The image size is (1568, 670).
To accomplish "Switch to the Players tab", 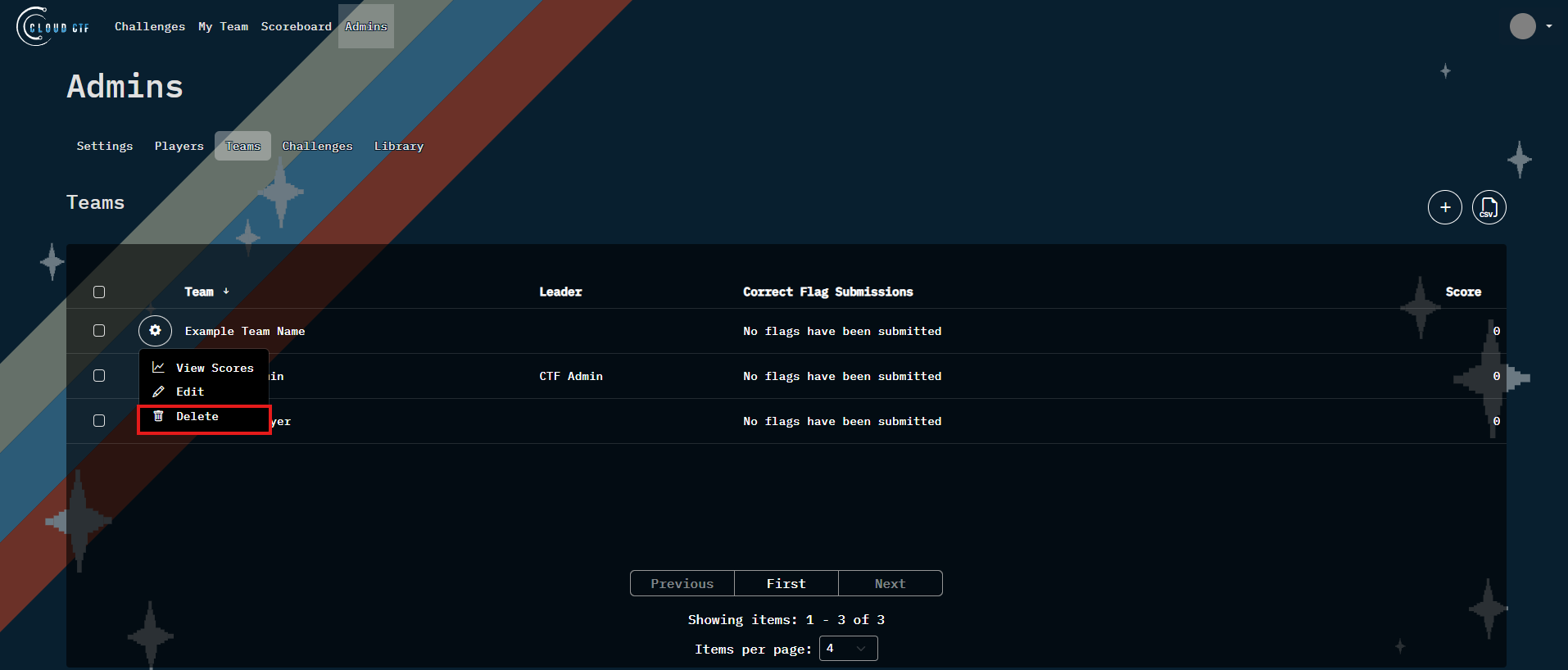I will 179,146.
